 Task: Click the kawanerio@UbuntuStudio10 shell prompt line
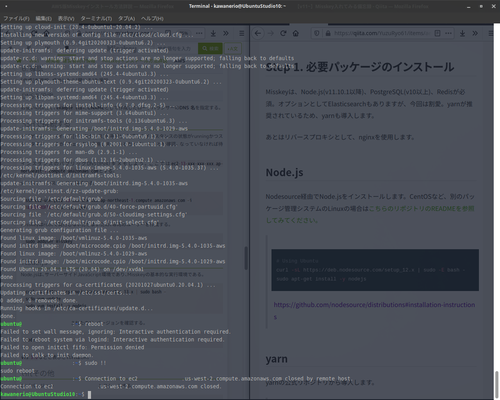pyautogui.click(x=46, y=394)
